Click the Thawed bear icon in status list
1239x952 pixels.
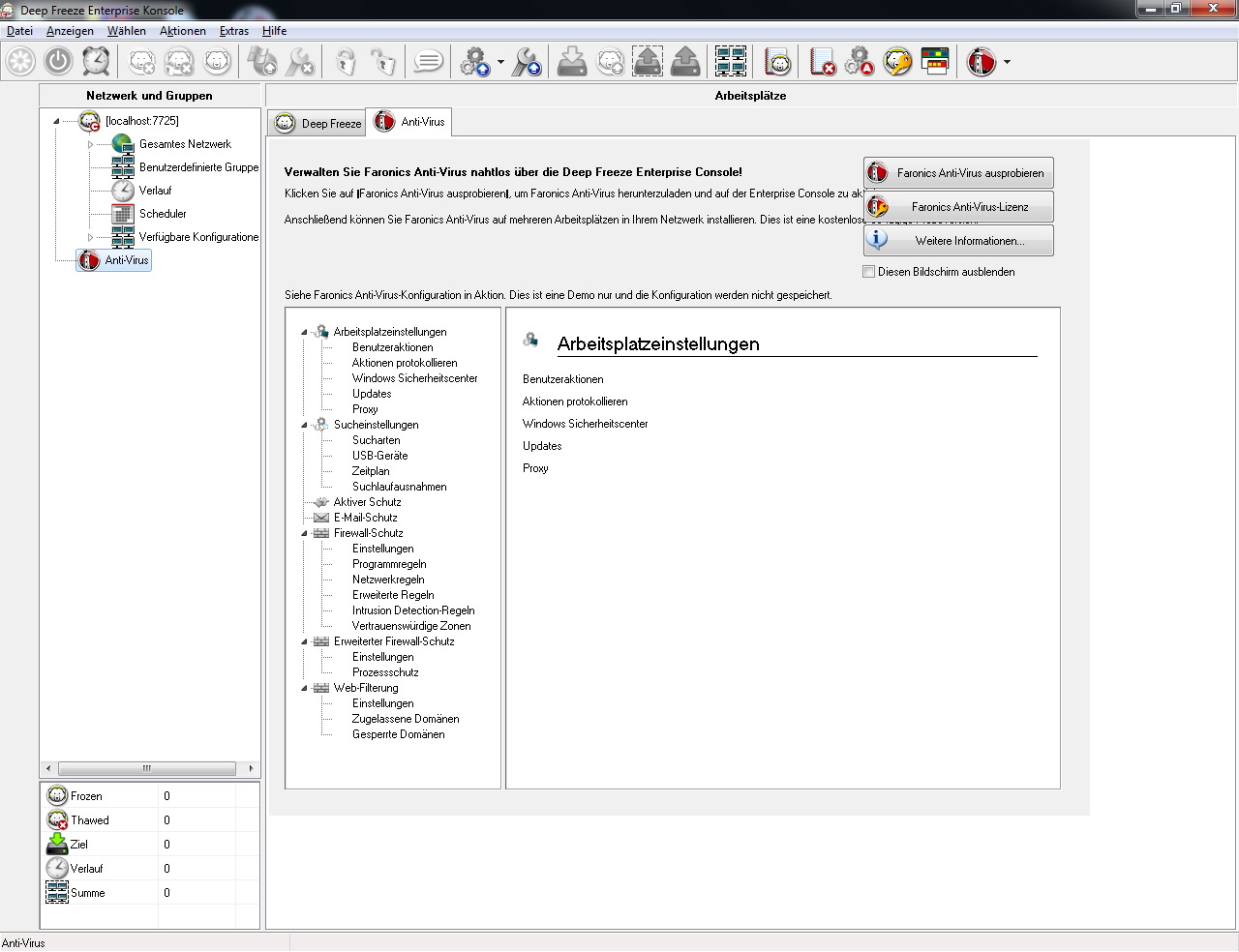pos(57,819)
